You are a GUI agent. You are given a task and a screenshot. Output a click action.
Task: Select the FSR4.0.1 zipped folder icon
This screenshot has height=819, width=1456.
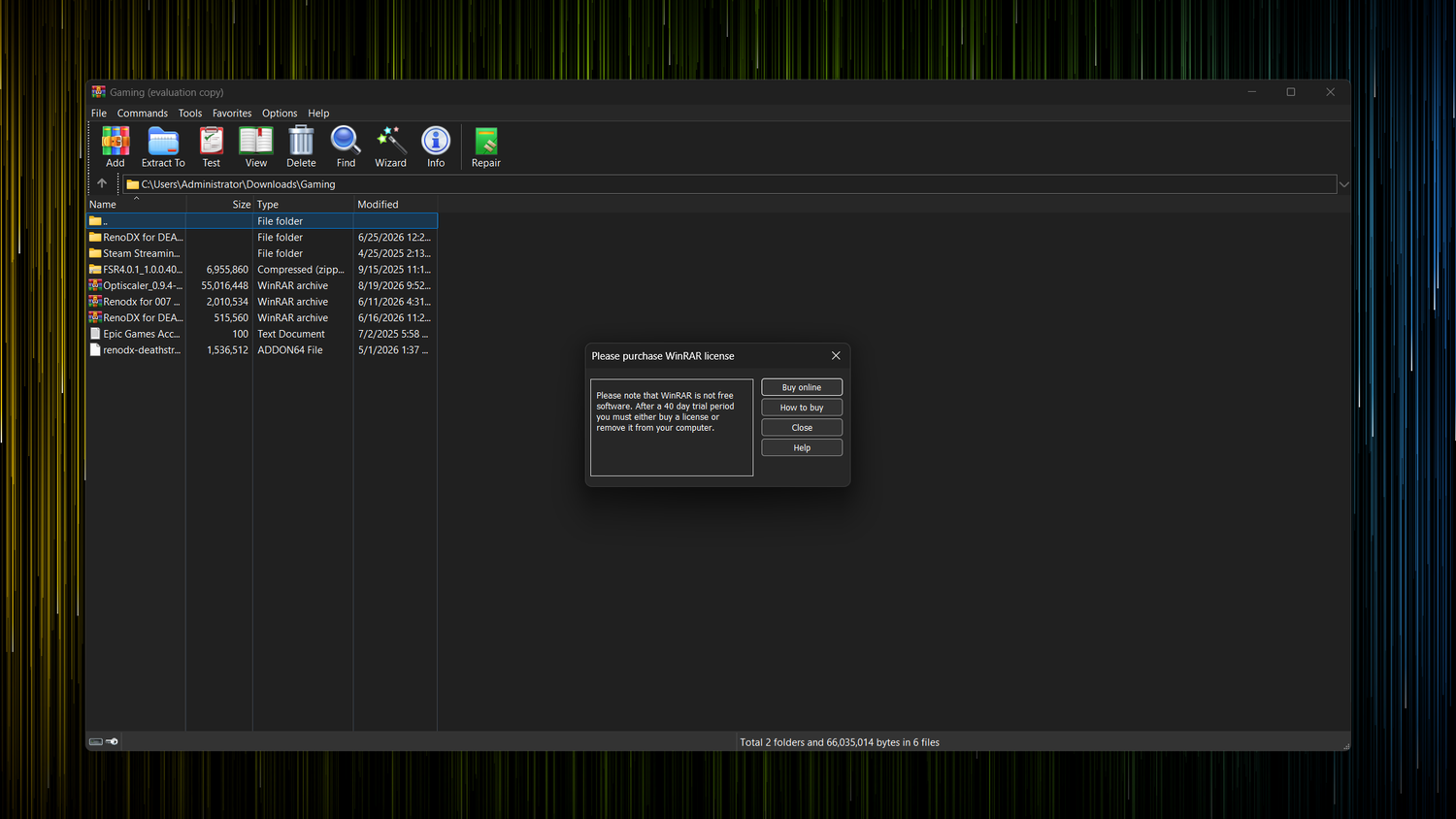pyautogui.click(x=95, y=270)
